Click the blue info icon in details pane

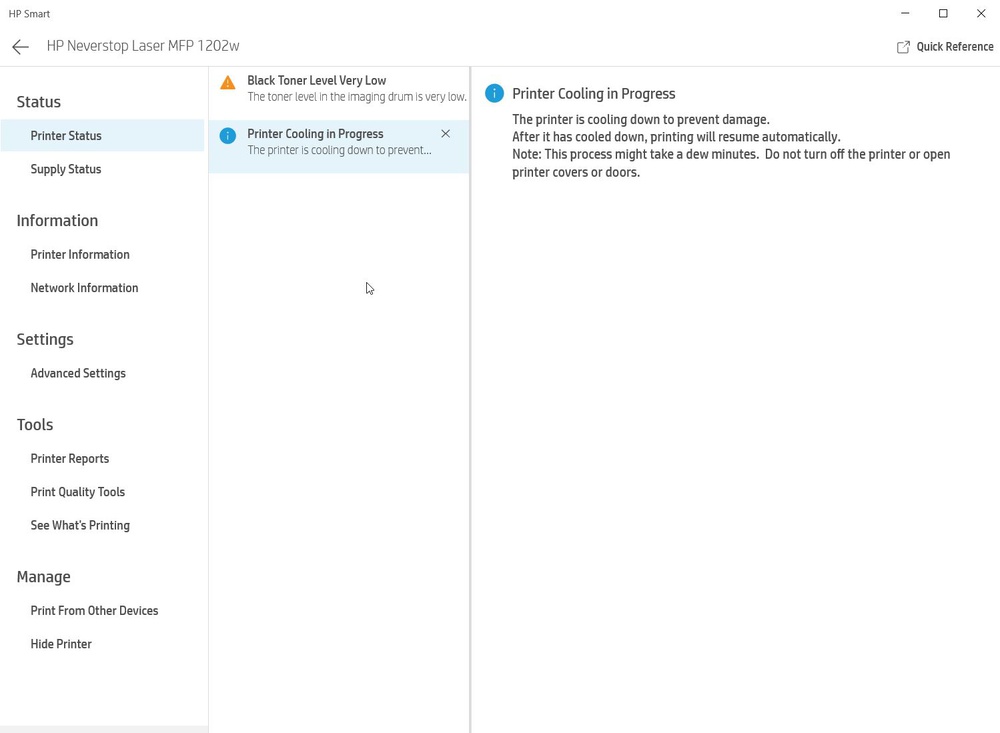pos(494,94)
